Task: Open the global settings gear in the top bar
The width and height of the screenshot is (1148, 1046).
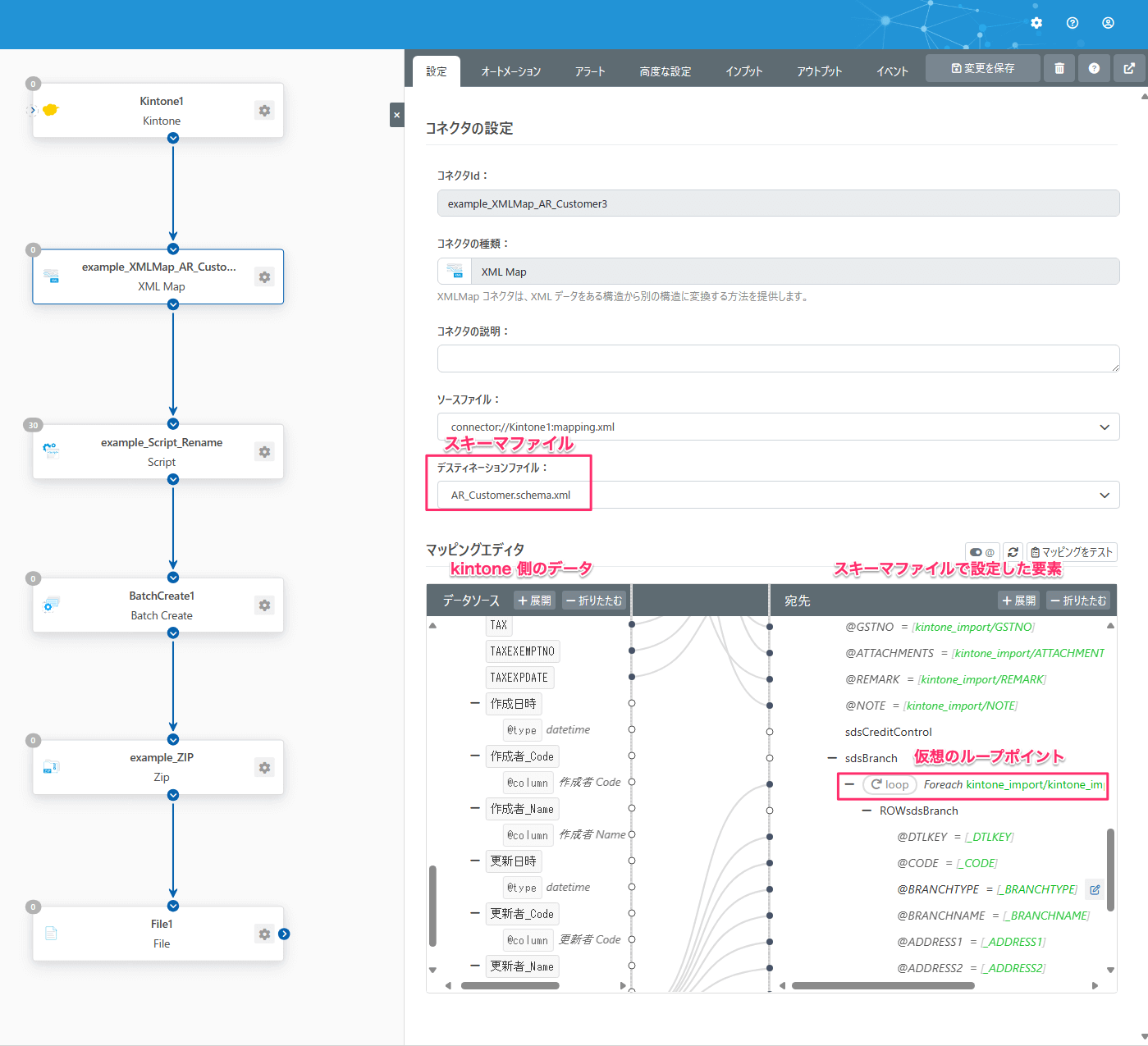Action: point(1036,23)
